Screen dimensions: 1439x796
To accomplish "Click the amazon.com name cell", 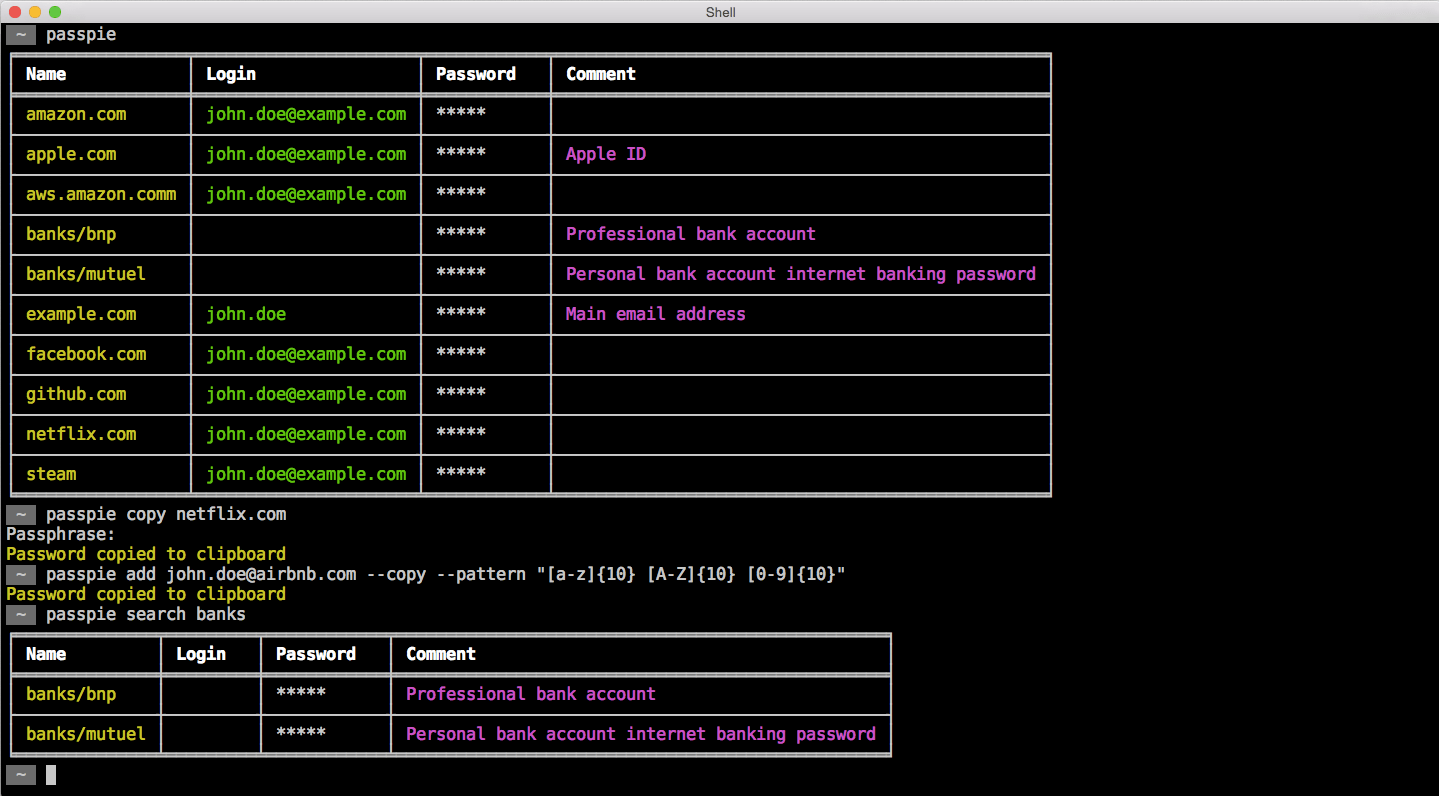I will click(x=76, y=114).
